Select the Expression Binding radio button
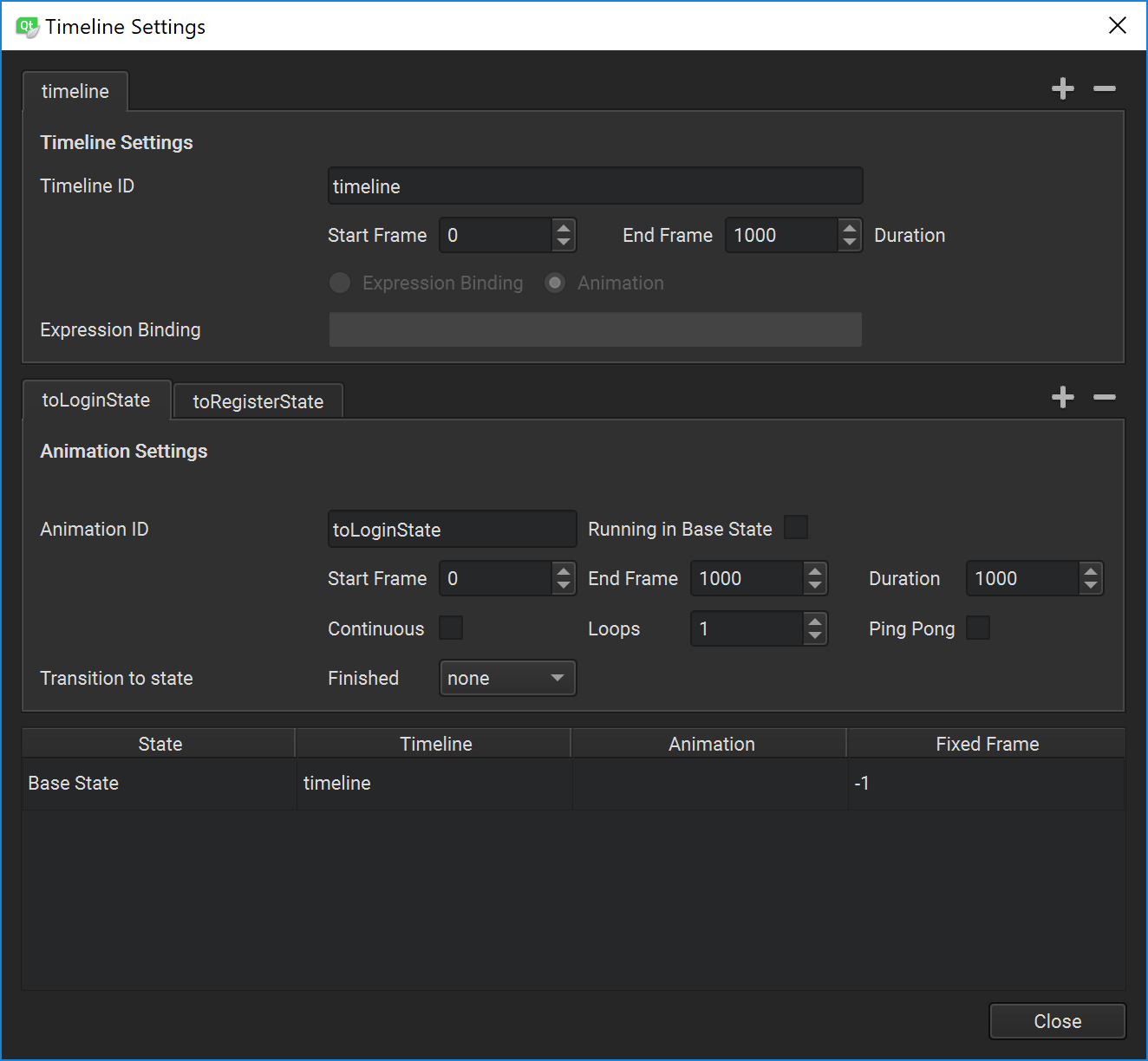The height and width of the screenshot is (1061, 1148). click(x=339, y=283)
